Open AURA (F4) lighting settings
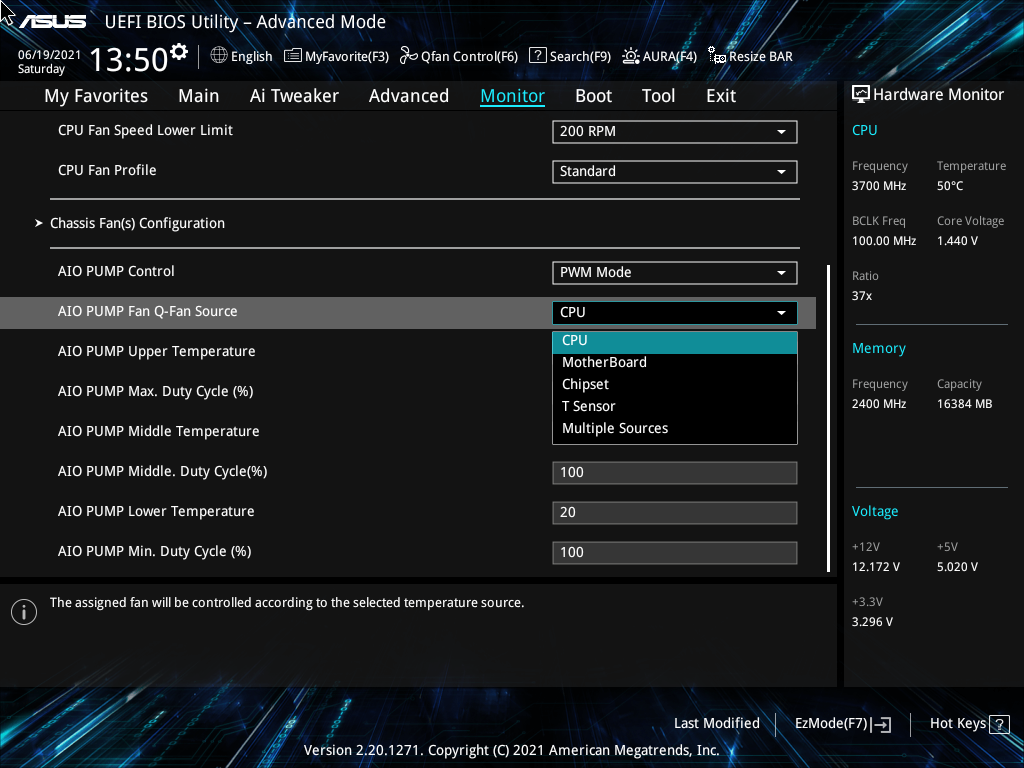This screenshot has width=1024, height=768. click(659, 56)
